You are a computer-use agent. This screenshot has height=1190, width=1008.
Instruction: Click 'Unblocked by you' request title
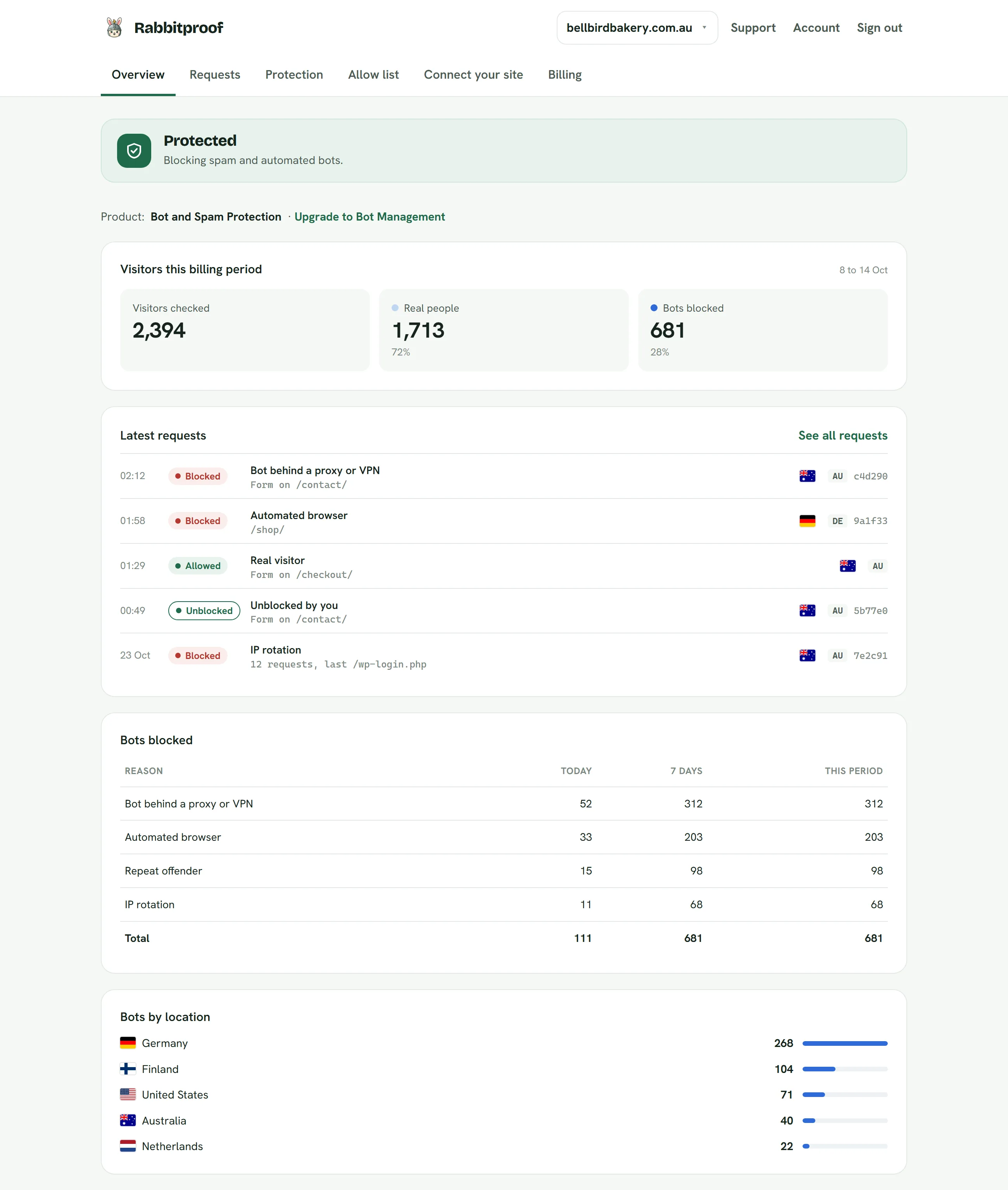294,605
